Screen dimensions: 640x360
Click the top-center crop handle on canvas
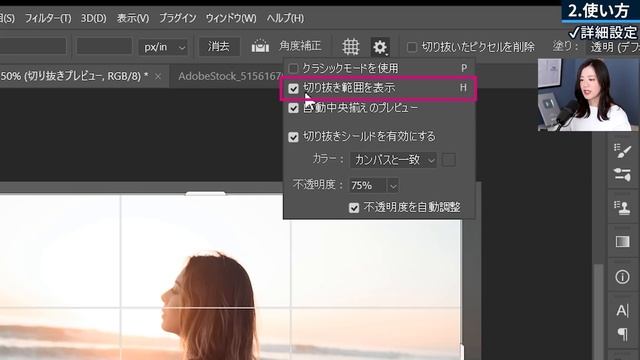pyautogui.click(x=205, y=193)
